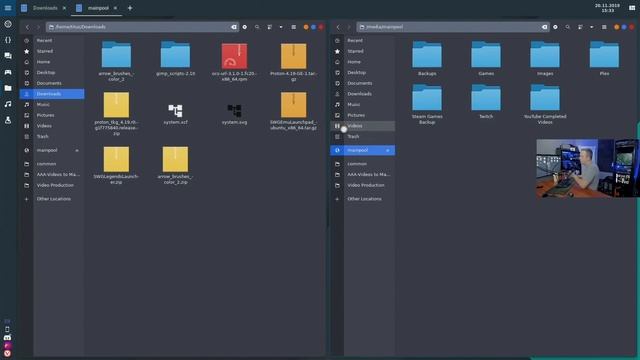Select the red rpm package file
Viewport: 640px width, 360px height.
click(234, 61)
